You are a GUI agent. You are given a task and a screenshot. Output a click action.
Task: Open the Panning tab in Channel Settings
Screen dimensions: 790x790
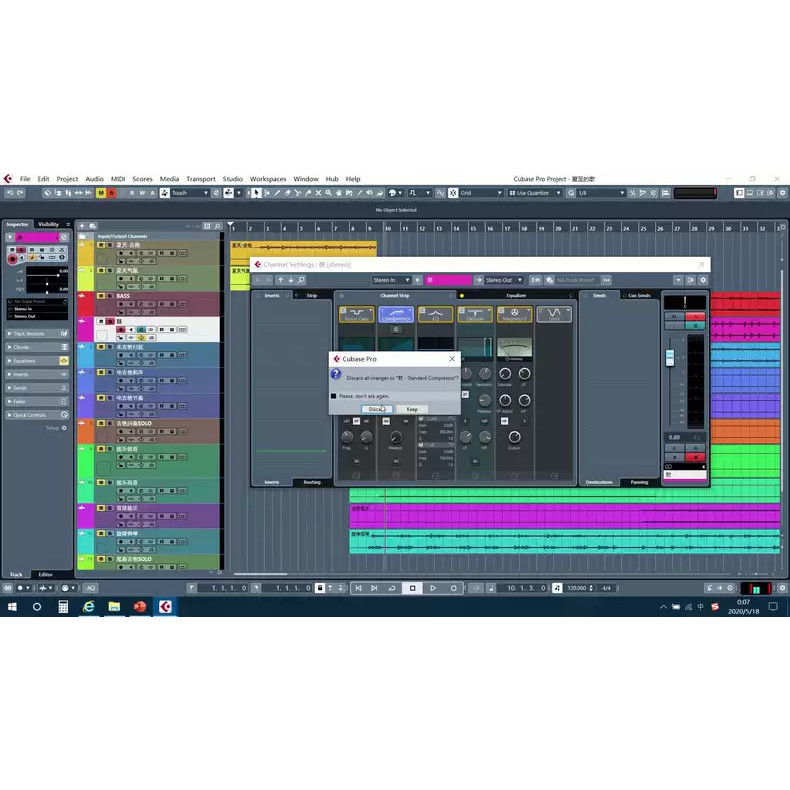click(639, 482)
